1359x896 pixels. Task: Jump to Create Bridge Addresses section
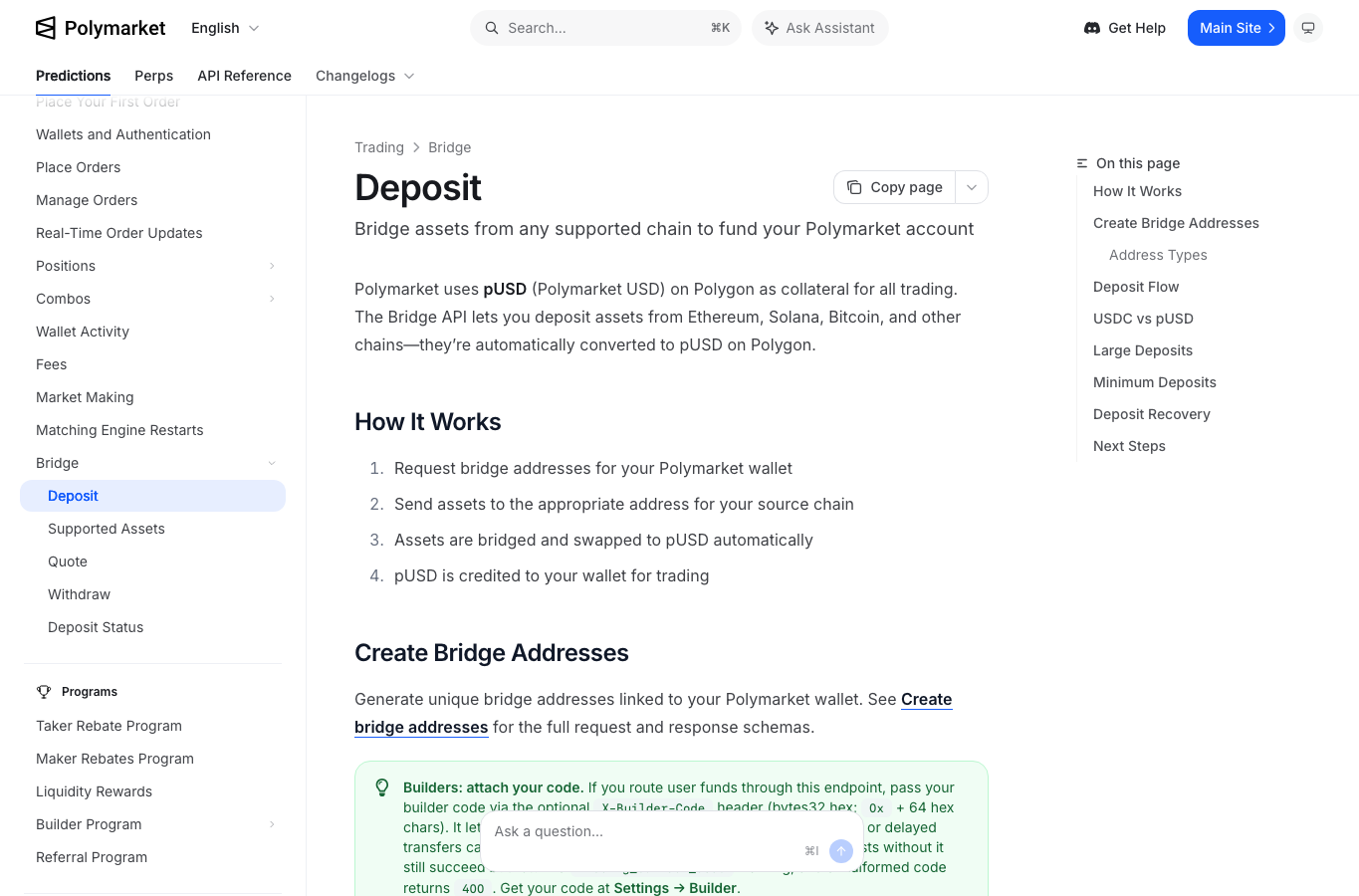click(x=1176, y=223)
